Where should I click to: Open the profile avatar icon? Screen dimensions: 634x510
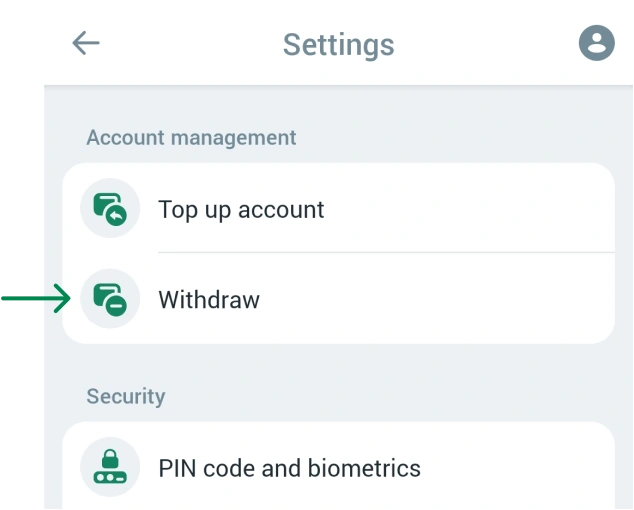pyautogui.click(x=597, y=43)
